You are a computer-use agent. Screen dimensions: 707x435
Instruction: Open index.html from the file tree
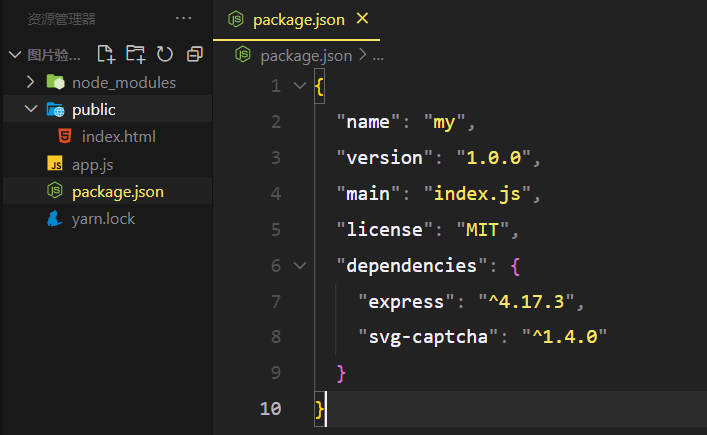[x=119, y=137]
